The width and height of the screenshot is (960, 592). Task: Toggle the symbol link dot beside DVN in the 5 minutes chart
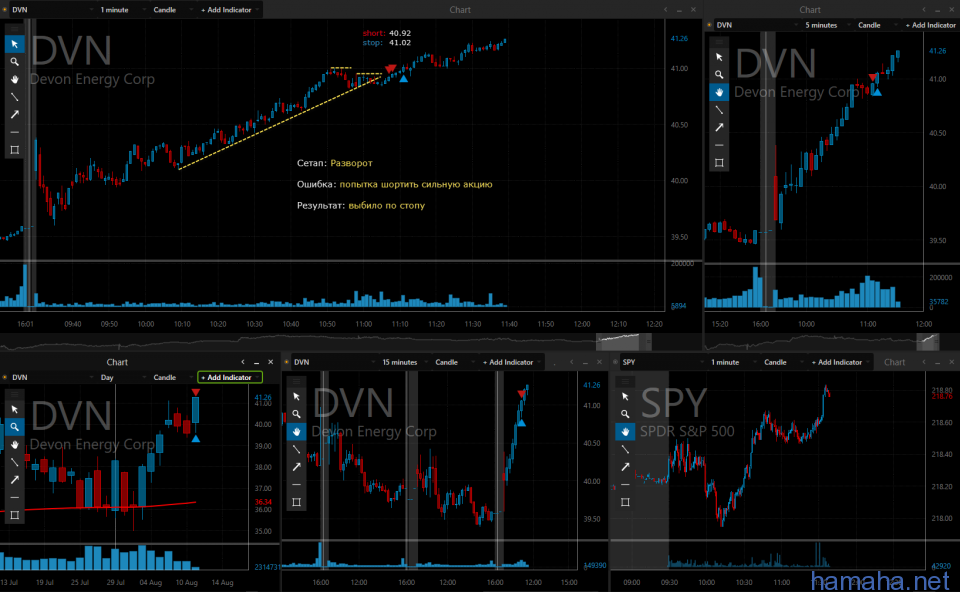(710, 25)
